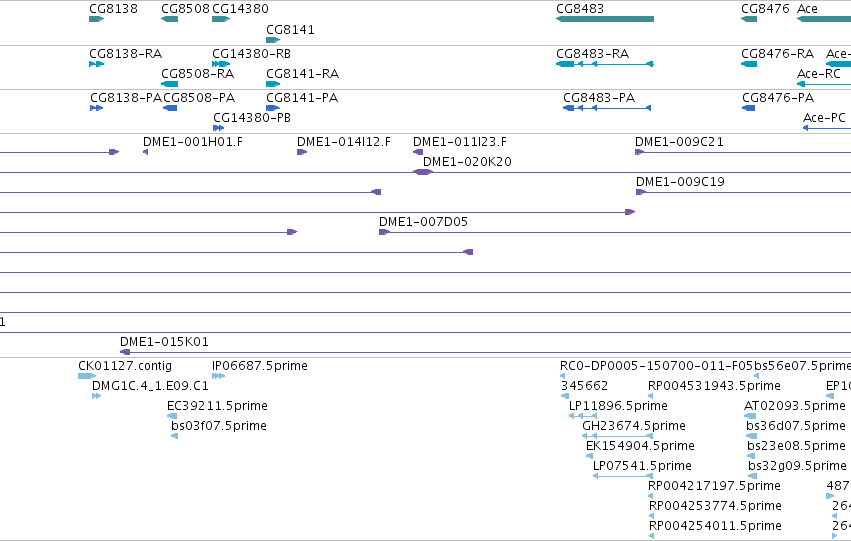Select the GH23674.5prime EST line
This screenshot has width=851, height=541.
click(x=618, y=436)
